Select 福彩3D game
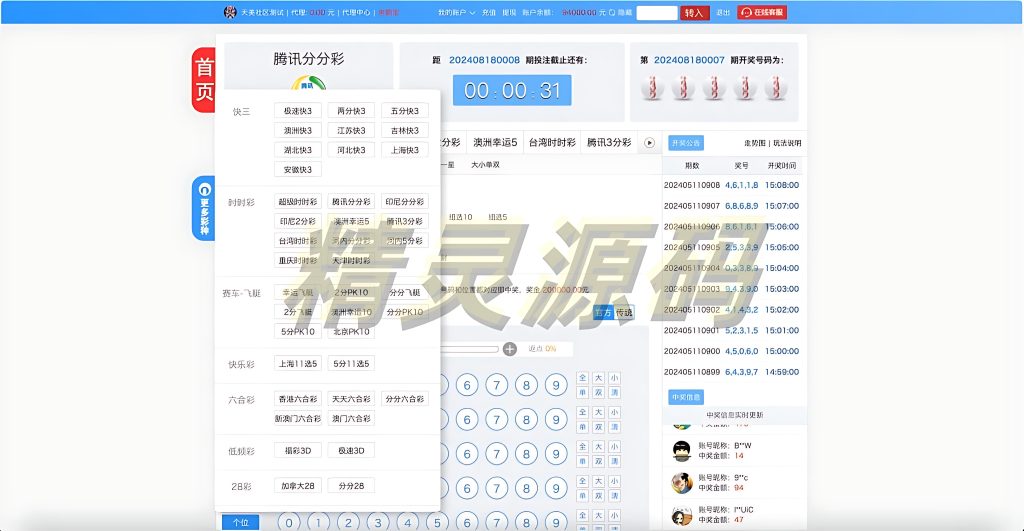Viewport: 1024px width, 531px height. (298, 451)
